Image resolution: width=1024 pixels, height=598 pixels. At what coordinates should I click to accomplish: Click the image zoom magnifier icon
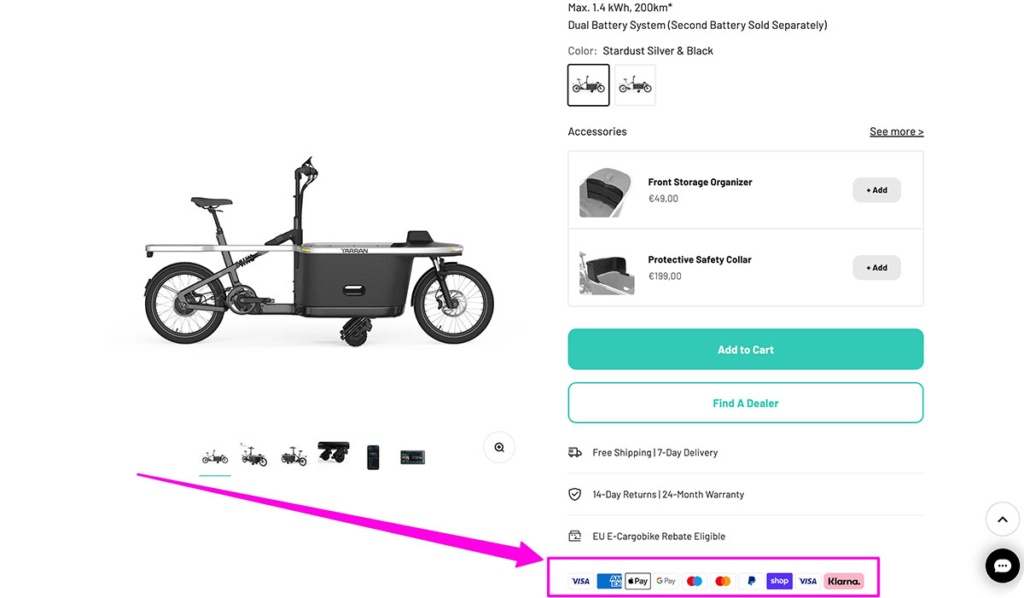(x=499, y=448)
